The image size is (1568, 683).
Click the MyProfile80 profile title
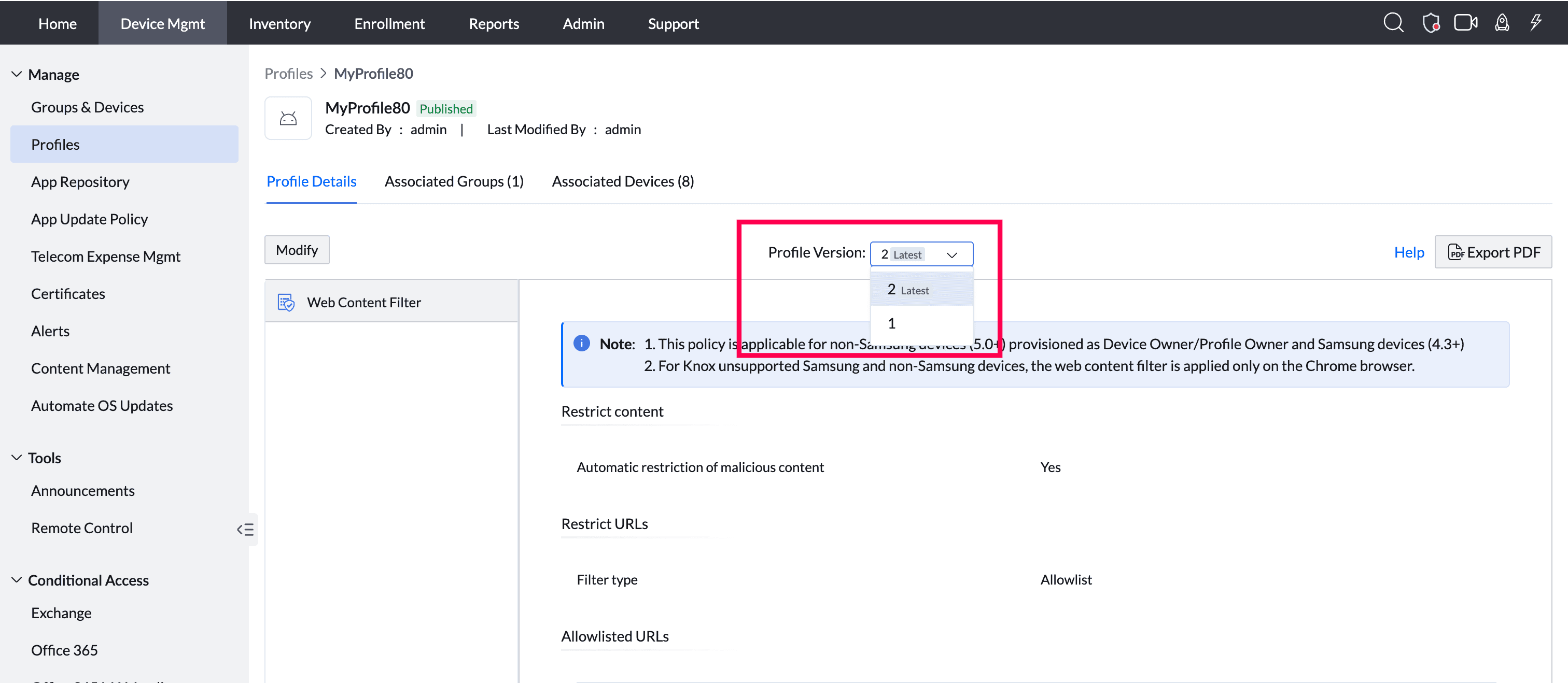pyautogui.click(x=368, y=108)
